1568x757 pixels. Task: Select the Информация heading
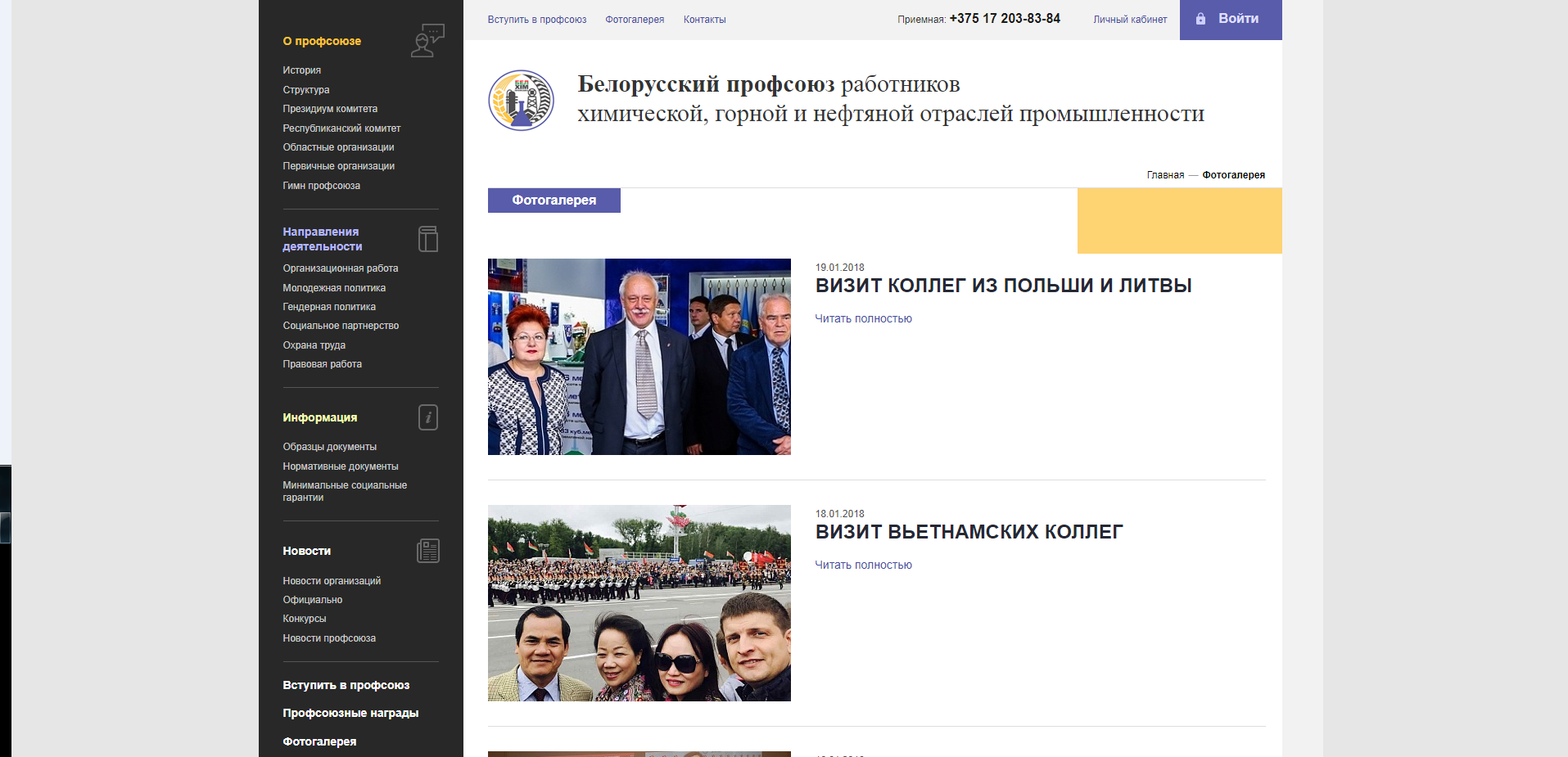click(320, 417)
